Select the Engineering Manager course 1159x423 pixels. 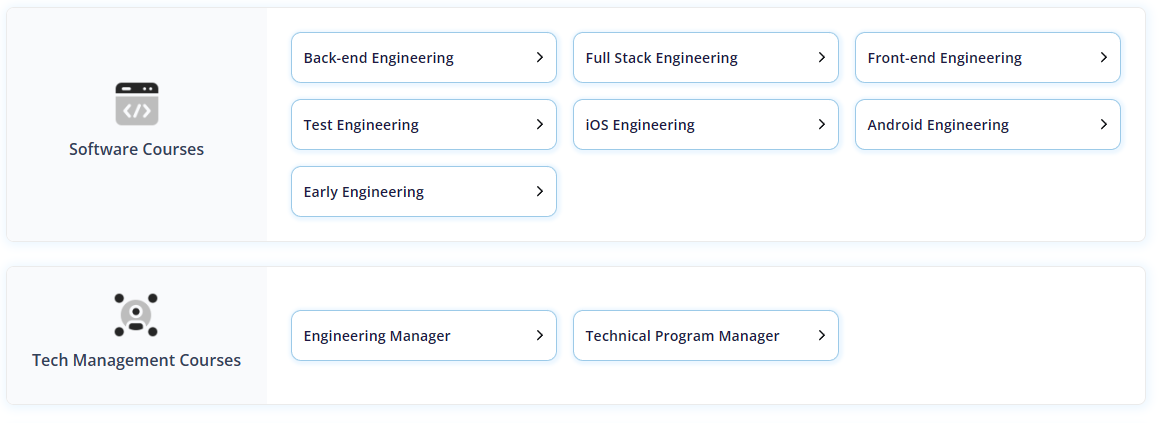tap(424, 336)
